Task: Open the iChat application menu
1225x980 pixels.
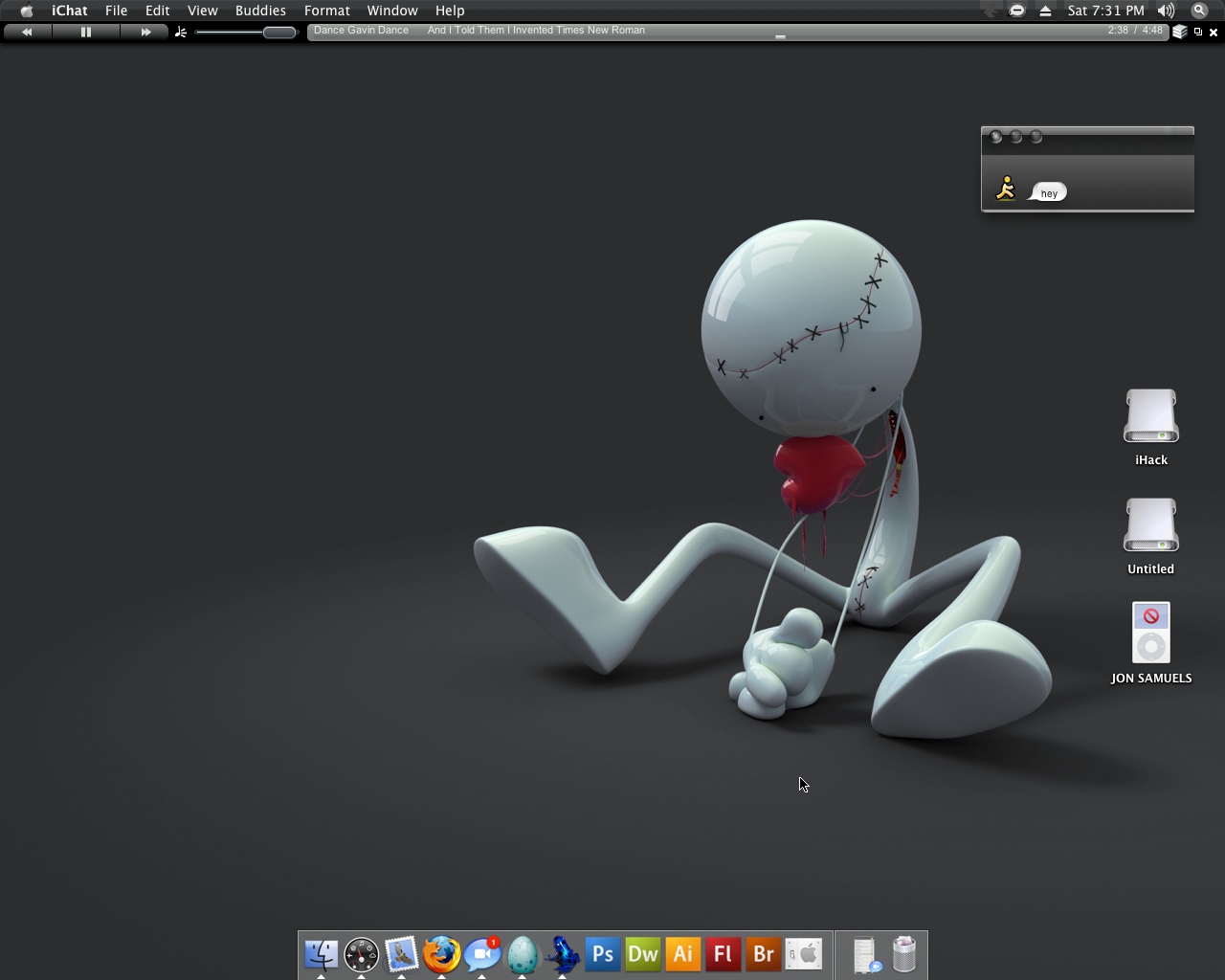Action: coord(70,11)
